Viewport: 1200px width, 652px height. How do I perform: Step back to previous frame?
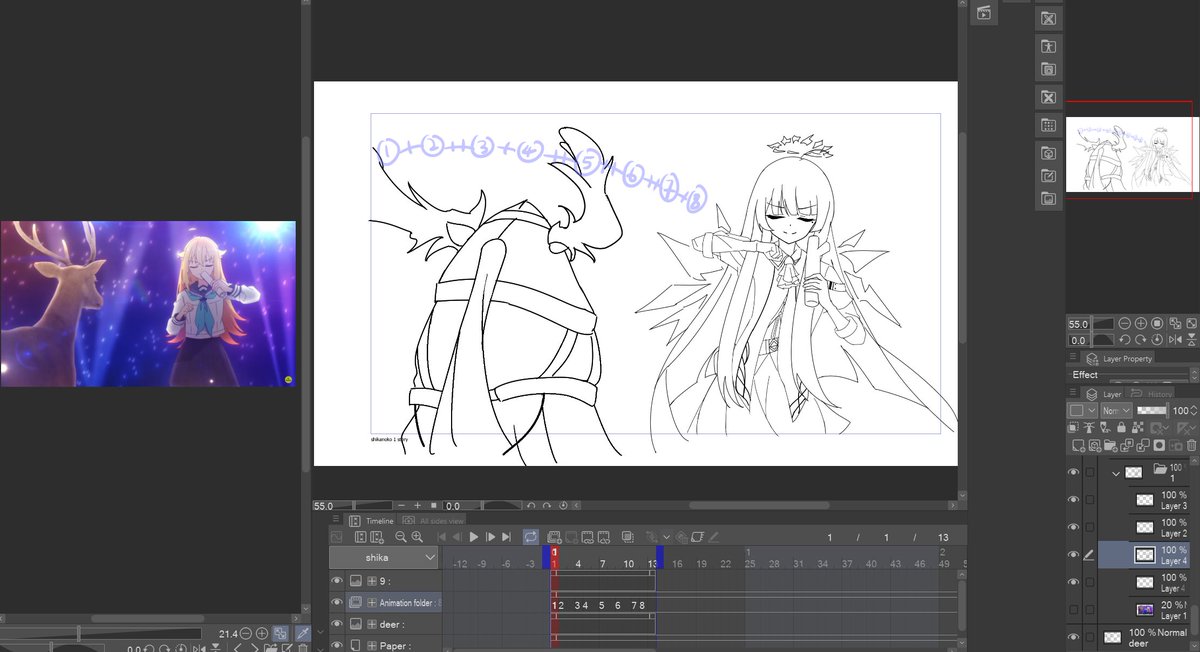pyautogui.click(x=457, y=537)
